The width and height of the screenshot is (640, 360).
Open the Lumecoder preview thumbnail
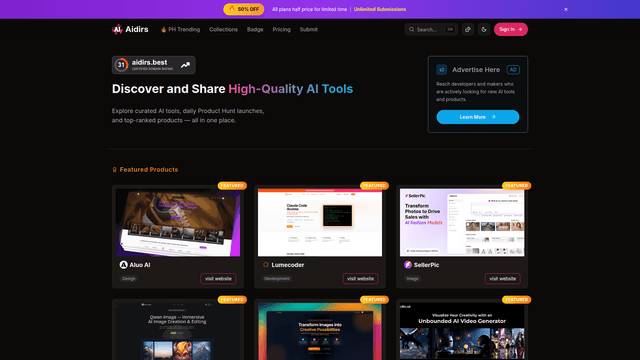(x=320, y=222)
